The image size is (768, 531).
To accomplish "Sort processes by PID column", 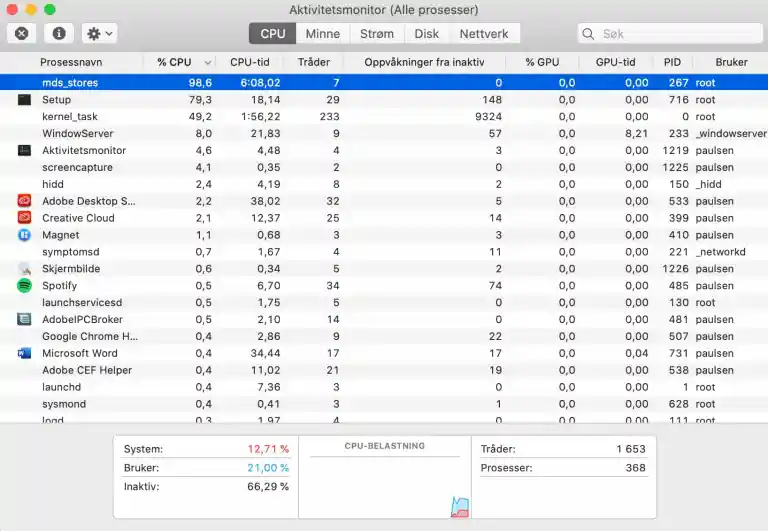I will pyautogui.click(x=672, y=62).
